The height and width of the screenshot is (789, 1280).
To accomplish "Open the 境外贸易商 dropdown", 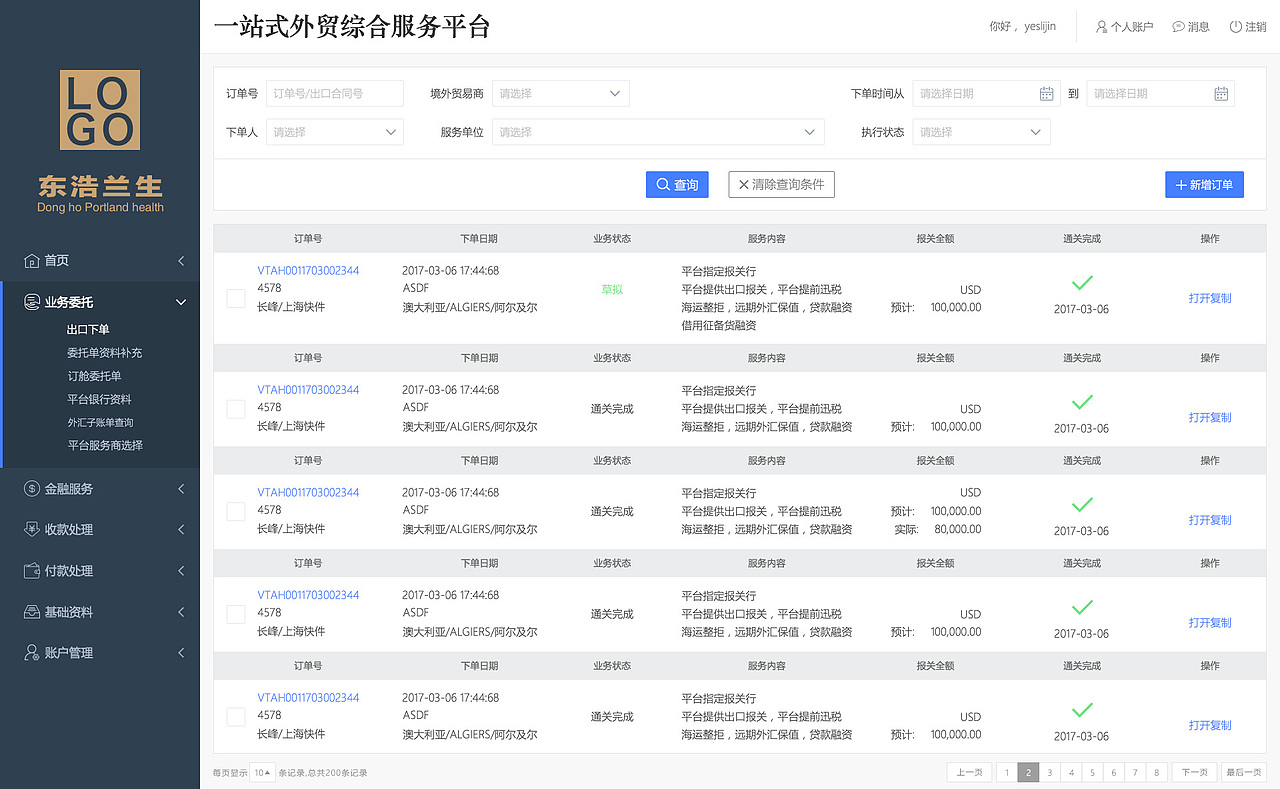I will pyautogui.click(x=560, y=93).
